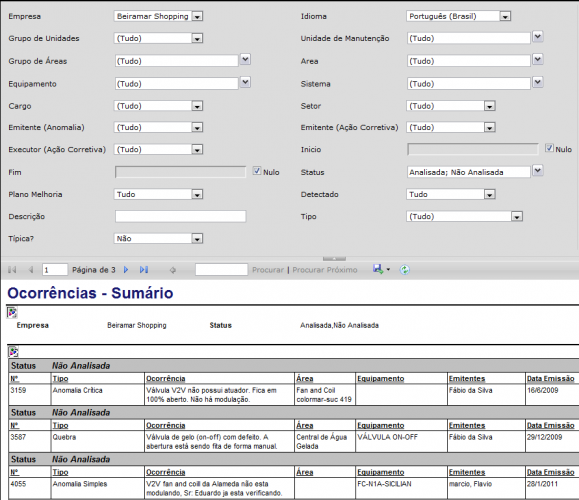Screen dimensions: 579x500
Task: Click 'Anomalia Crítica' type cell
Action: (78, 390)
